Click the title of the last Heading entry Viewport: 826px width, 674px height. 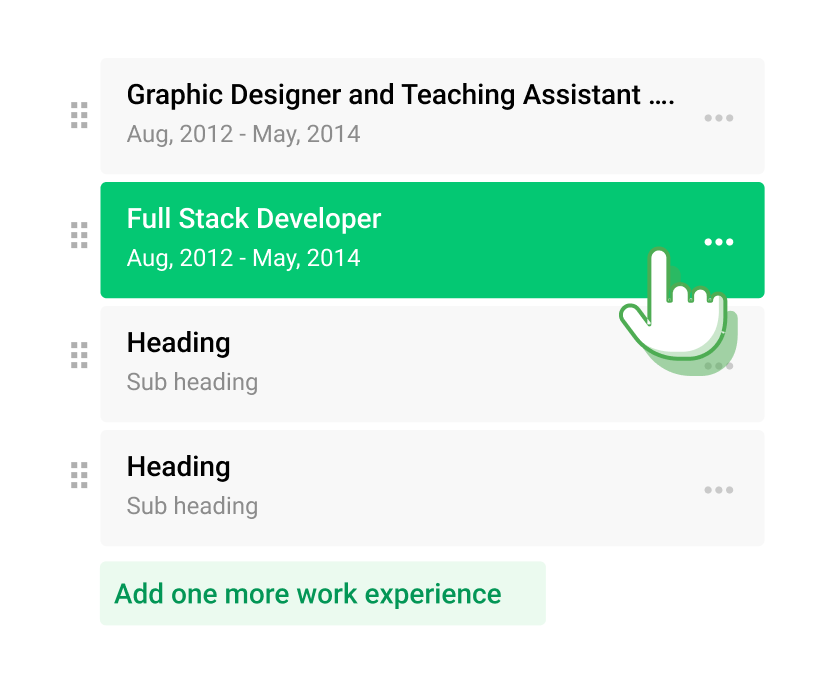point(178,467)
